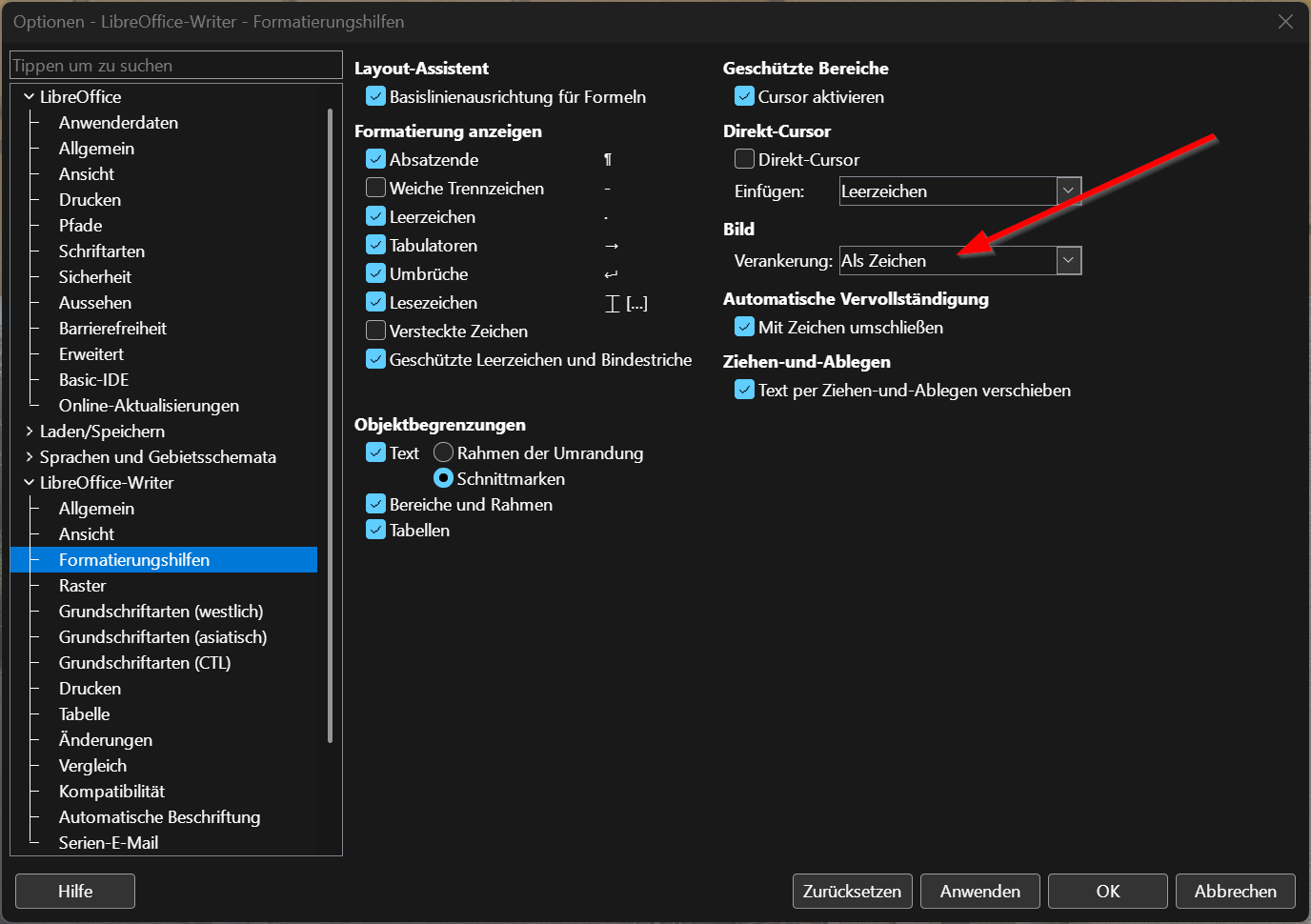
Task: Open the Vergleich options page
Action: pos(92,766)
